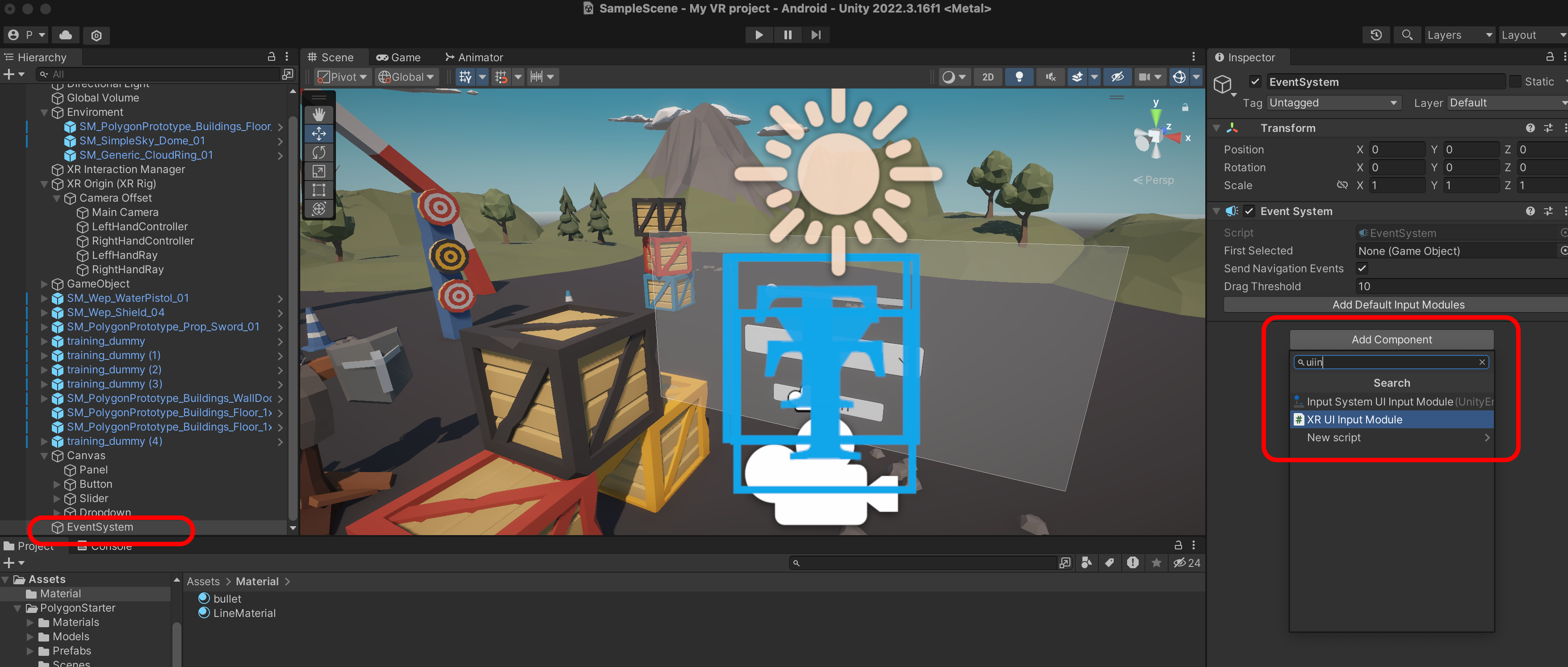Select the Scale tool
The height and width of the screenshot is (667, 1568).
[319, 171]
